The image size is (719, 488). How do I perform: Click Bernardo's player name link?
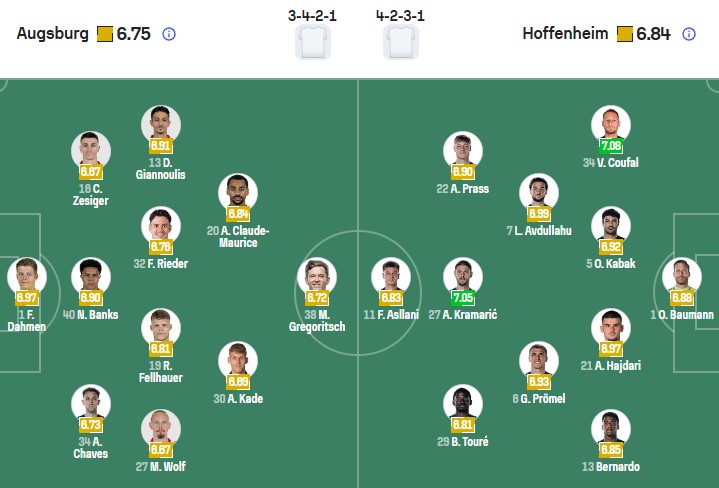pyautogui.click(x=610, y=467)
